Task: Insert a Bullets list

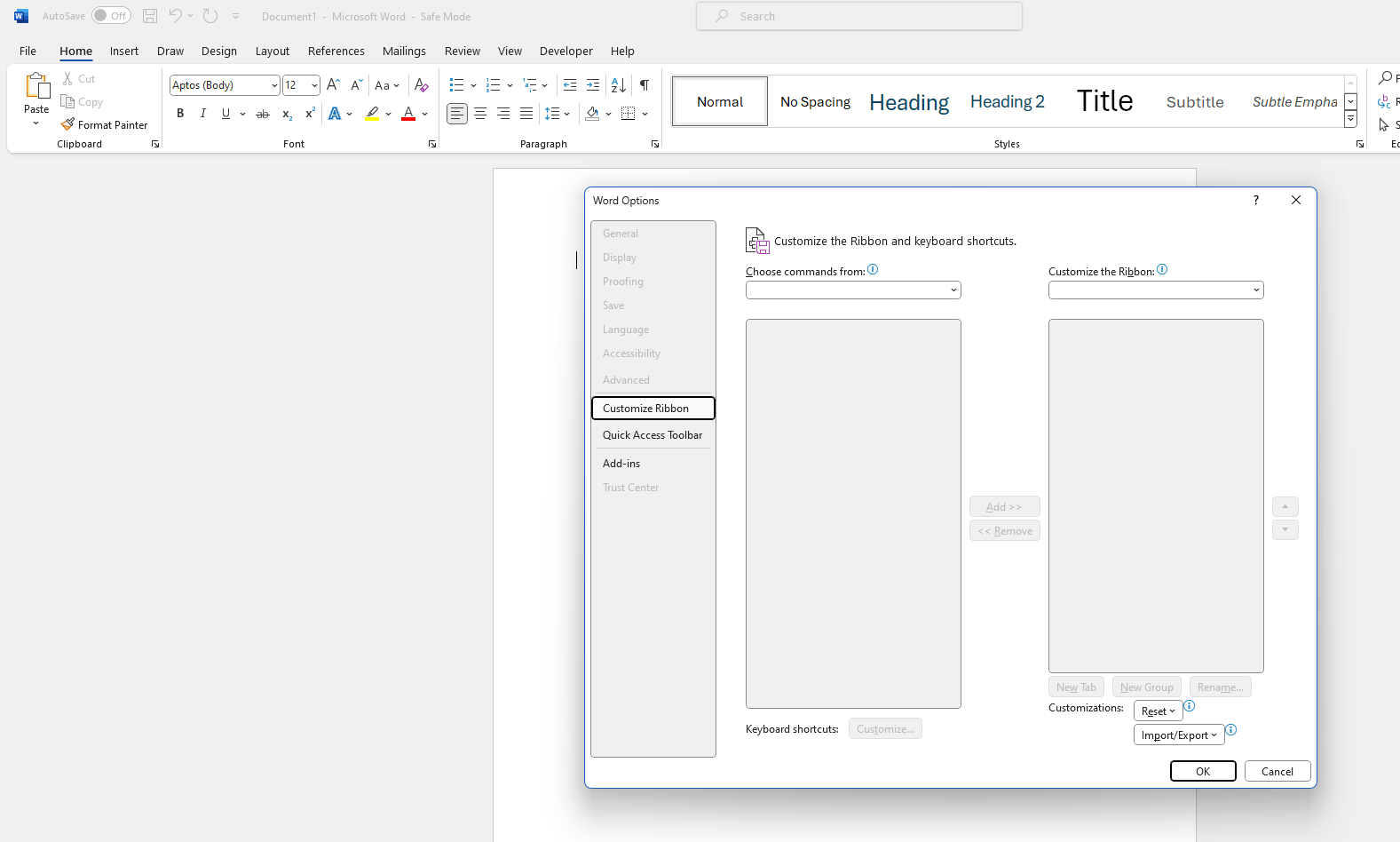Action: [x=456, y=85]
